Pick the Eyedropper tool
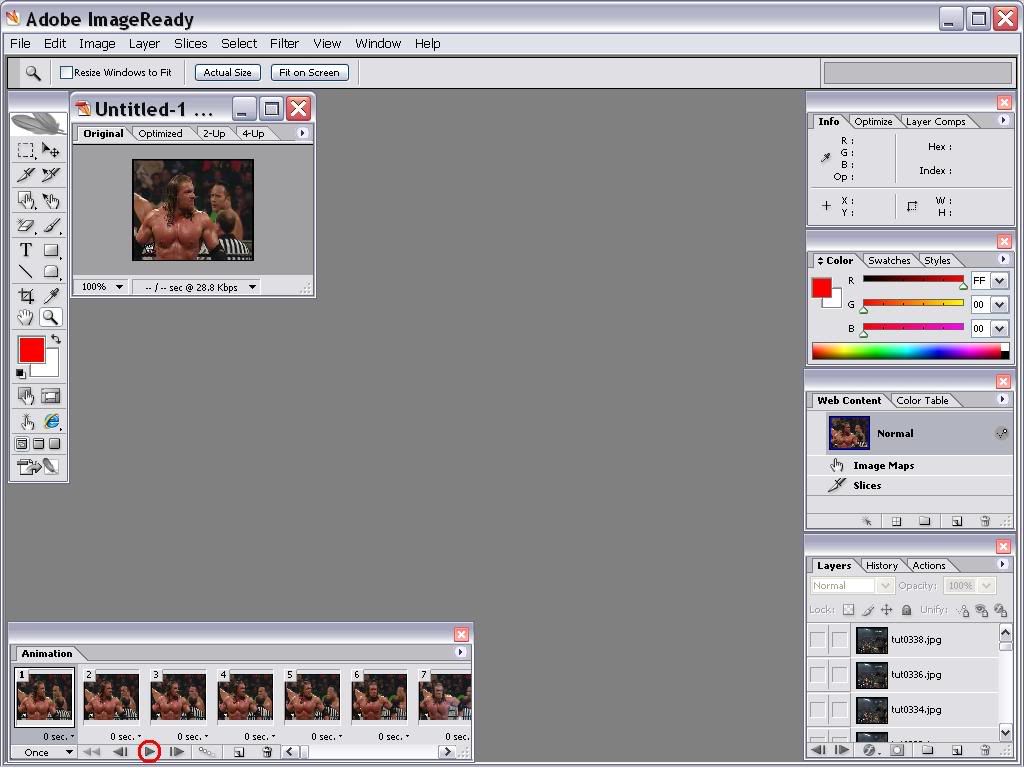Image resolution: width=1024 pixels, height=768 pixels. [51, 295]
